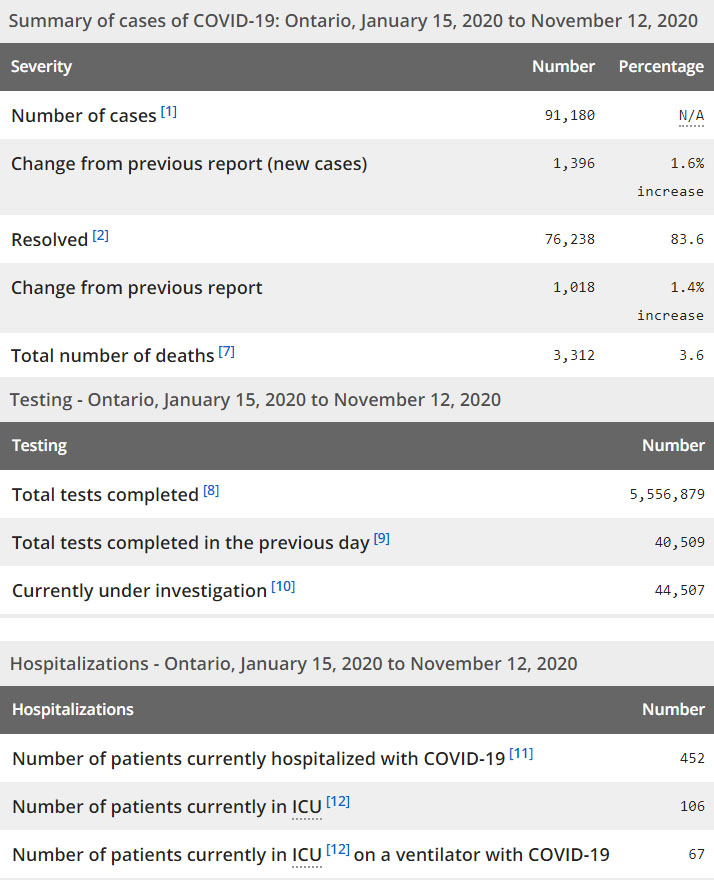Click the total tests value 5,556,879

[663, 494]
